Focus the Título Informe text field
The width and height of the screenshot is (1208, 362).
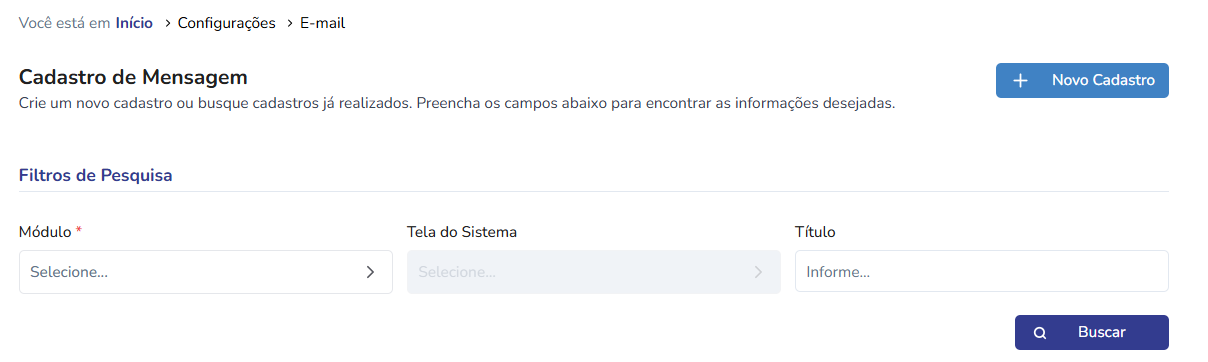pos(982,272)
